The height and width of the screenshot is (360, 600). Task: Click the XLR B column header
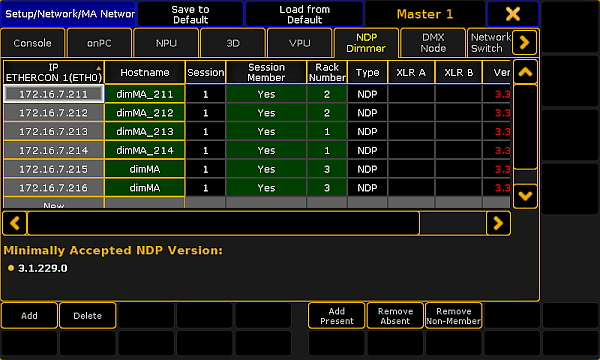tap(458, 72)
